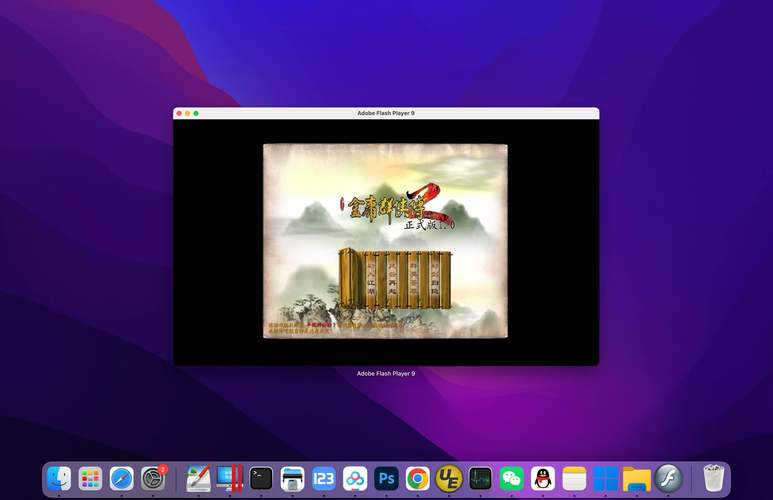The width and height of the screenshot is (773, 500).
Task: Open the picture-and-brush app in Dock
Action: (x=198, y=478)
